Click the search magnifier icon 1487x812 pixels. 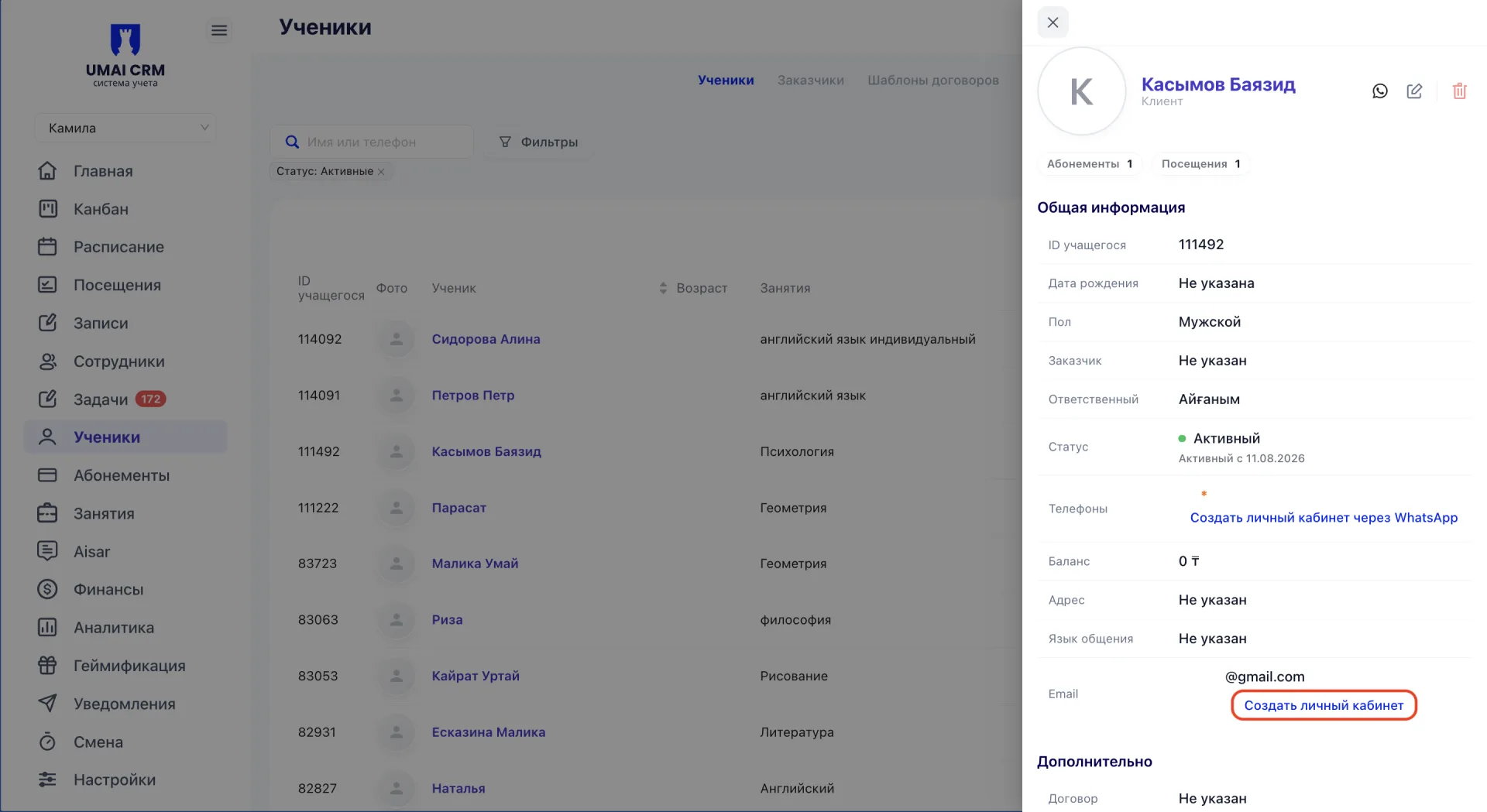[x=292, y=142]
